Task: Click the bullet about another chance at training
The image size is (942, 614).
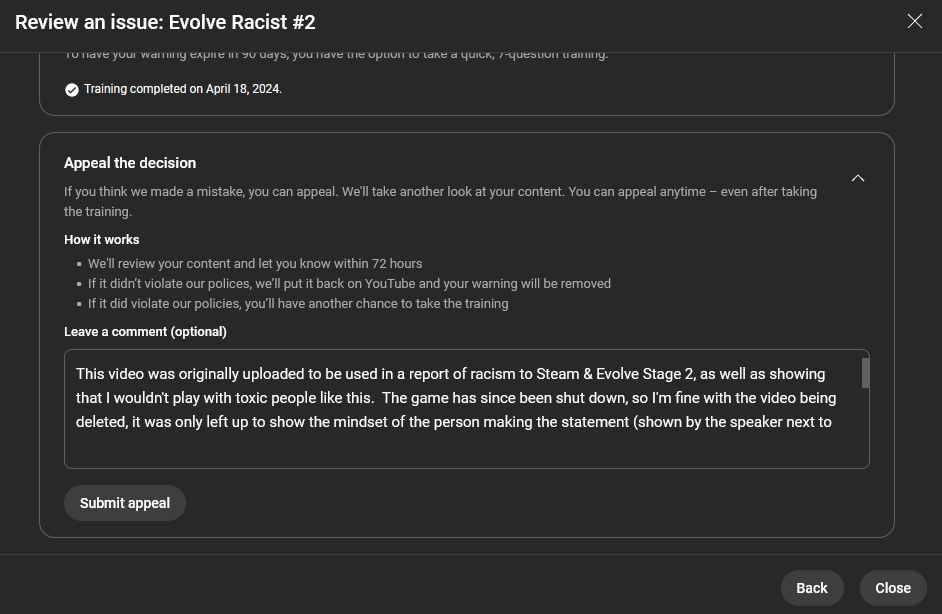Action: pyautogui.click(x=298, y=304)
